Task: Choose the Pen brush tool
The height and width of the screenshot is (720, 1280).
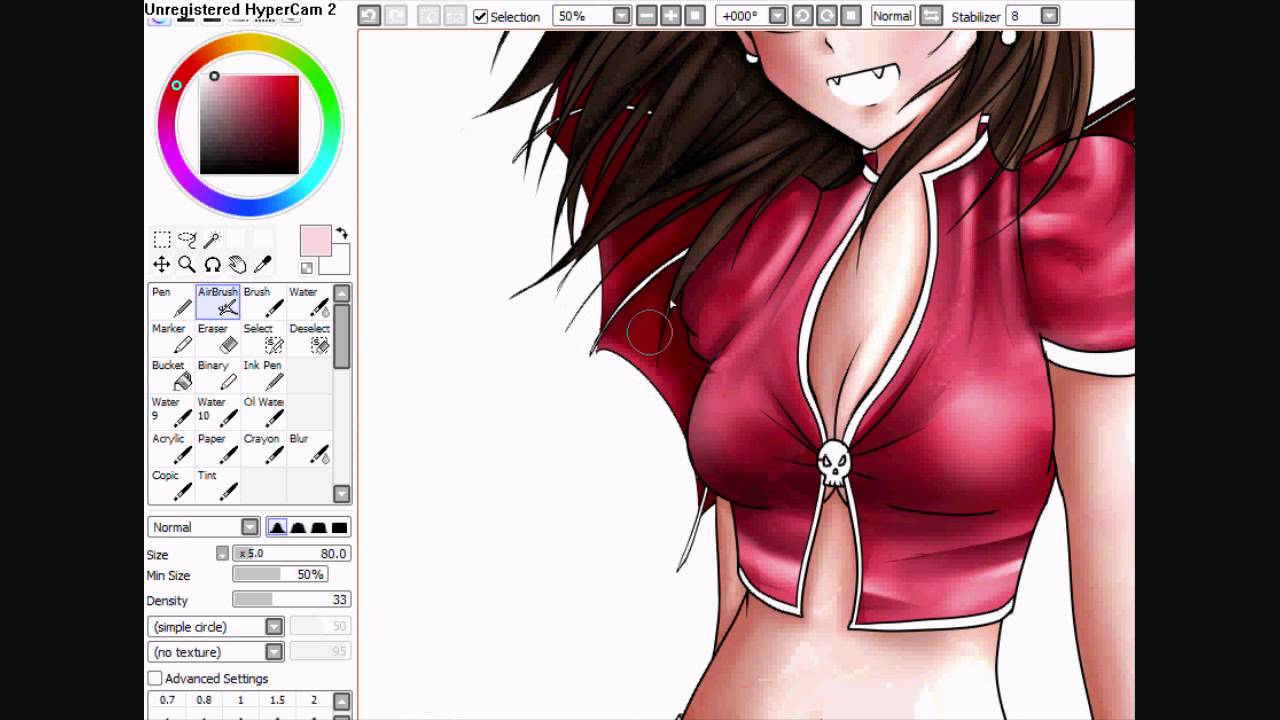Action: pyautogui.click(x=172, y=302)
